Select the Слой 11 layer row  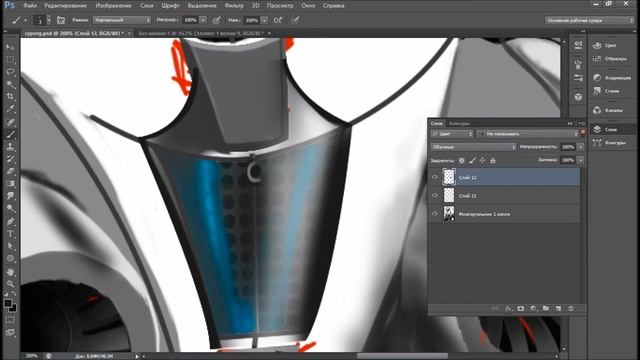[505, 196]
